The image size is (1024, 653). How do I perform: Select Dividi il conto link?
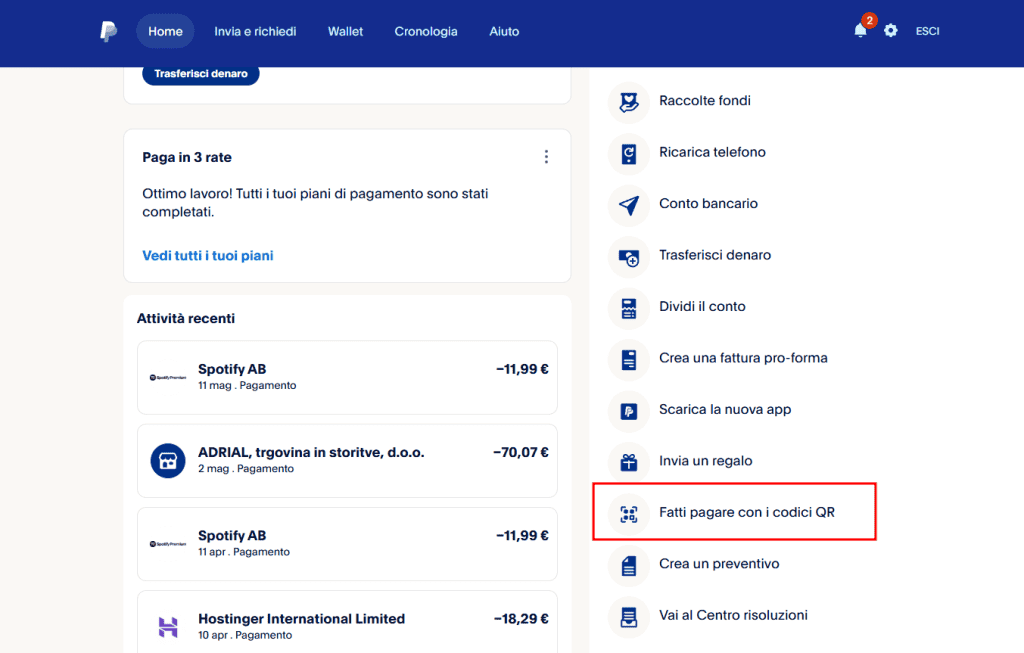(x=702, y=306)
